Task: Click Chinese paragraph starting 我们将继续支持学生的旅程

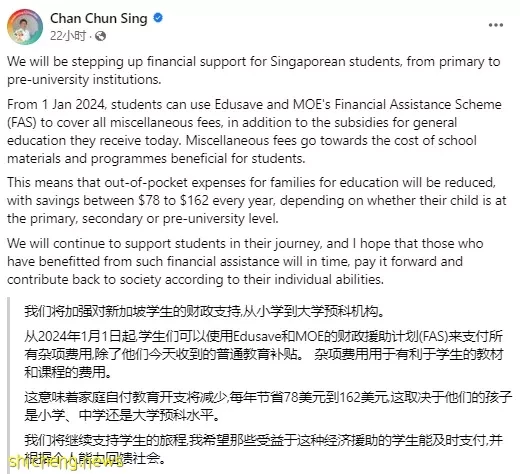Action: click(x=263, y=449)
